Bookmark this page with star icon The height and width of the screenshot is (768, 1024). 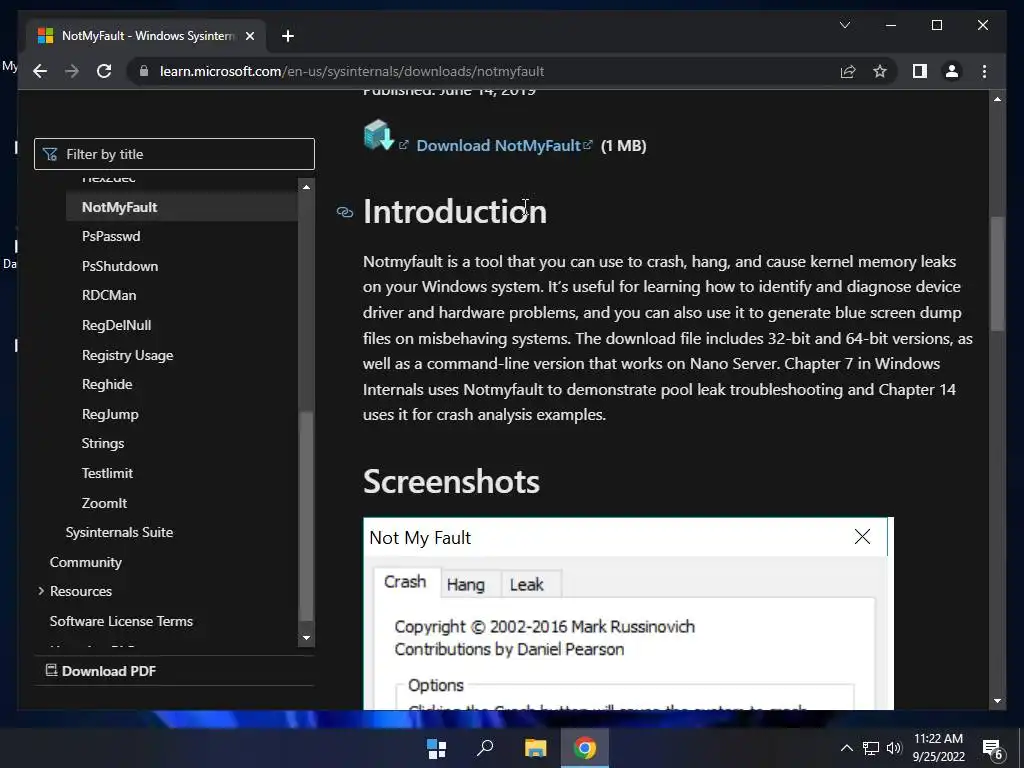click(880, 71)
